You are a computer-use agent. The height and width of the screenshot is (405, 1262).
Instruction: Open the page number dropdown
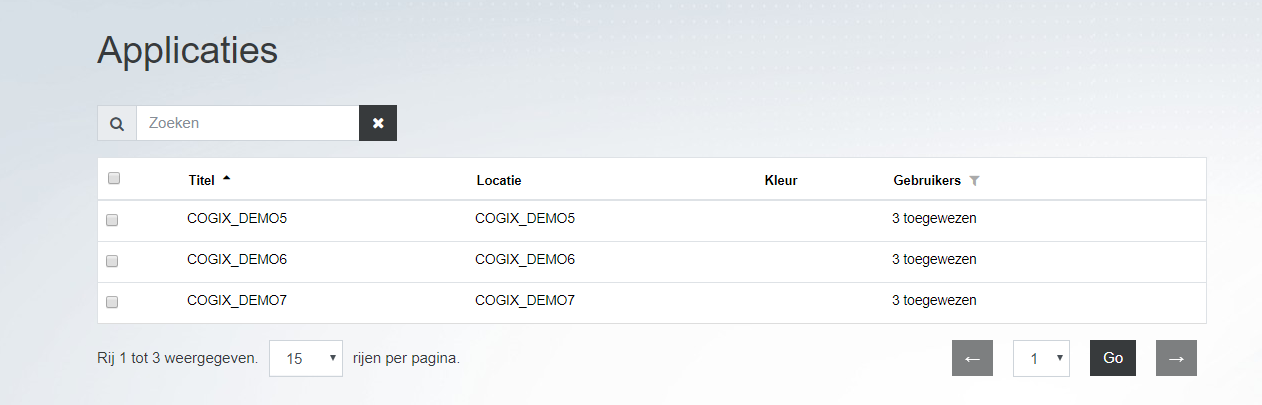click(1042, 358)
